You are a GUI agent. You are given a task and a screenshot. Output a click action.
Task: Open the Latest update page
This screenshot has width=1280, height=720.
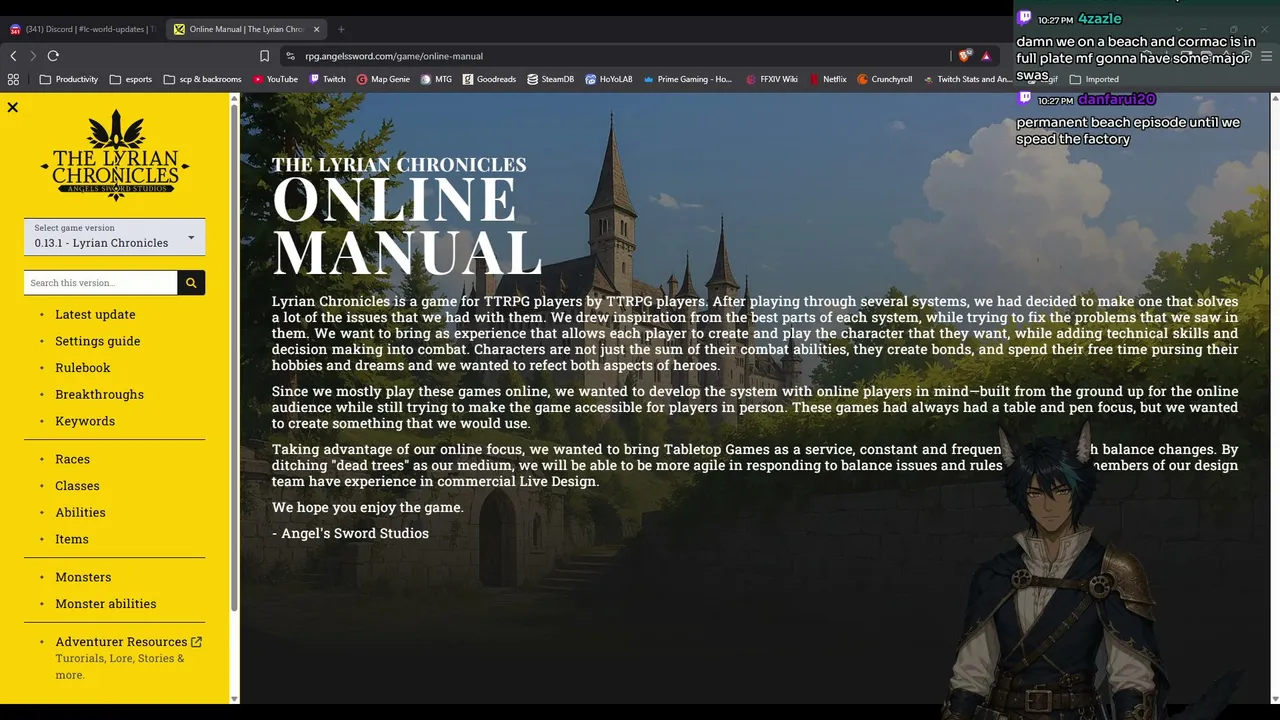[x=95, y=314]
